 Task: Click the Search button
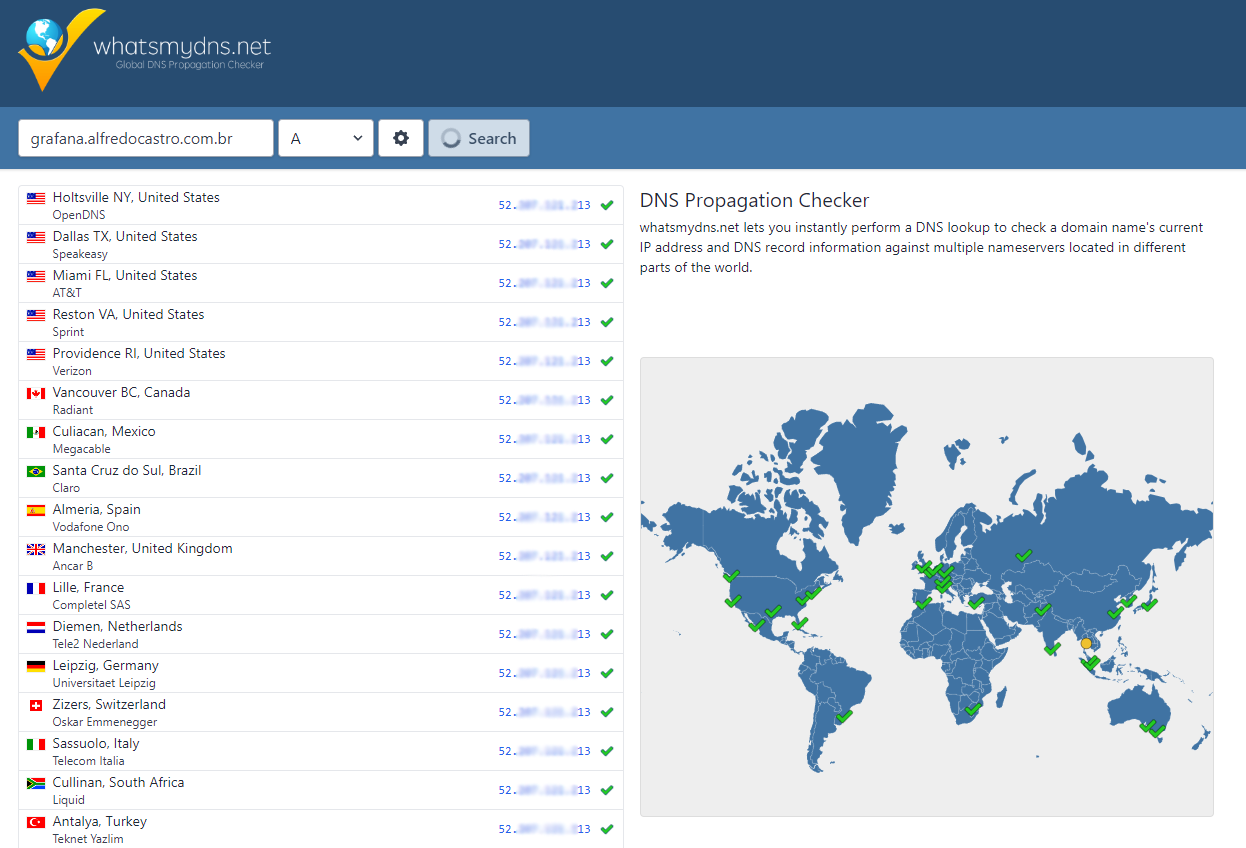479,138
